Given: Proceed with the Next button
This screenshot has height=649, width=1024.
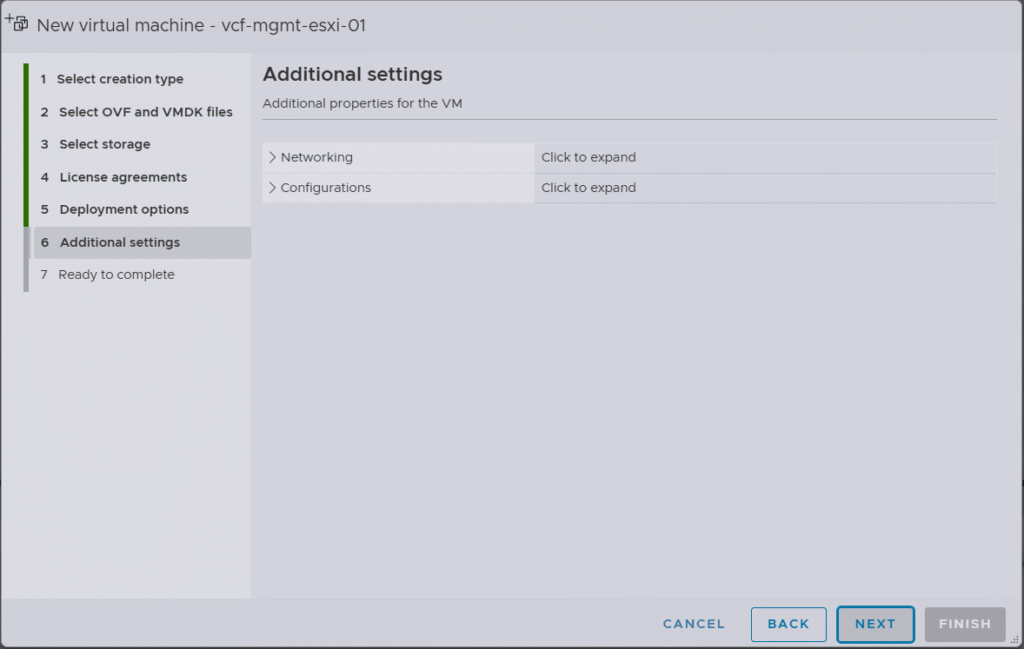Looking at the screenshot, I should pyautogui.click(x=875, y=624).
